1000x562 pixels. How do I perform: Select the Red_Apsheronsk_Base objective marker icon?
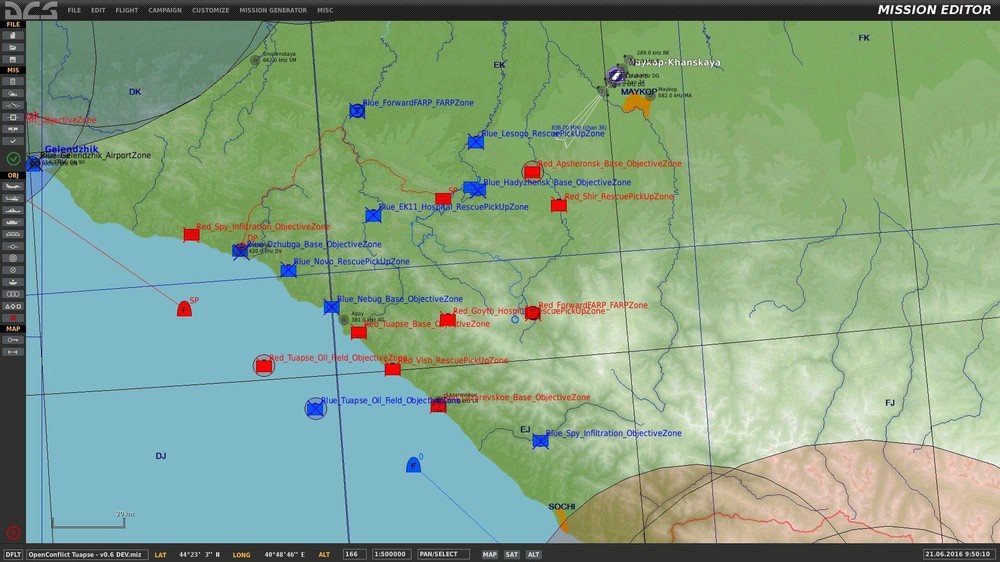click(532, 172)
